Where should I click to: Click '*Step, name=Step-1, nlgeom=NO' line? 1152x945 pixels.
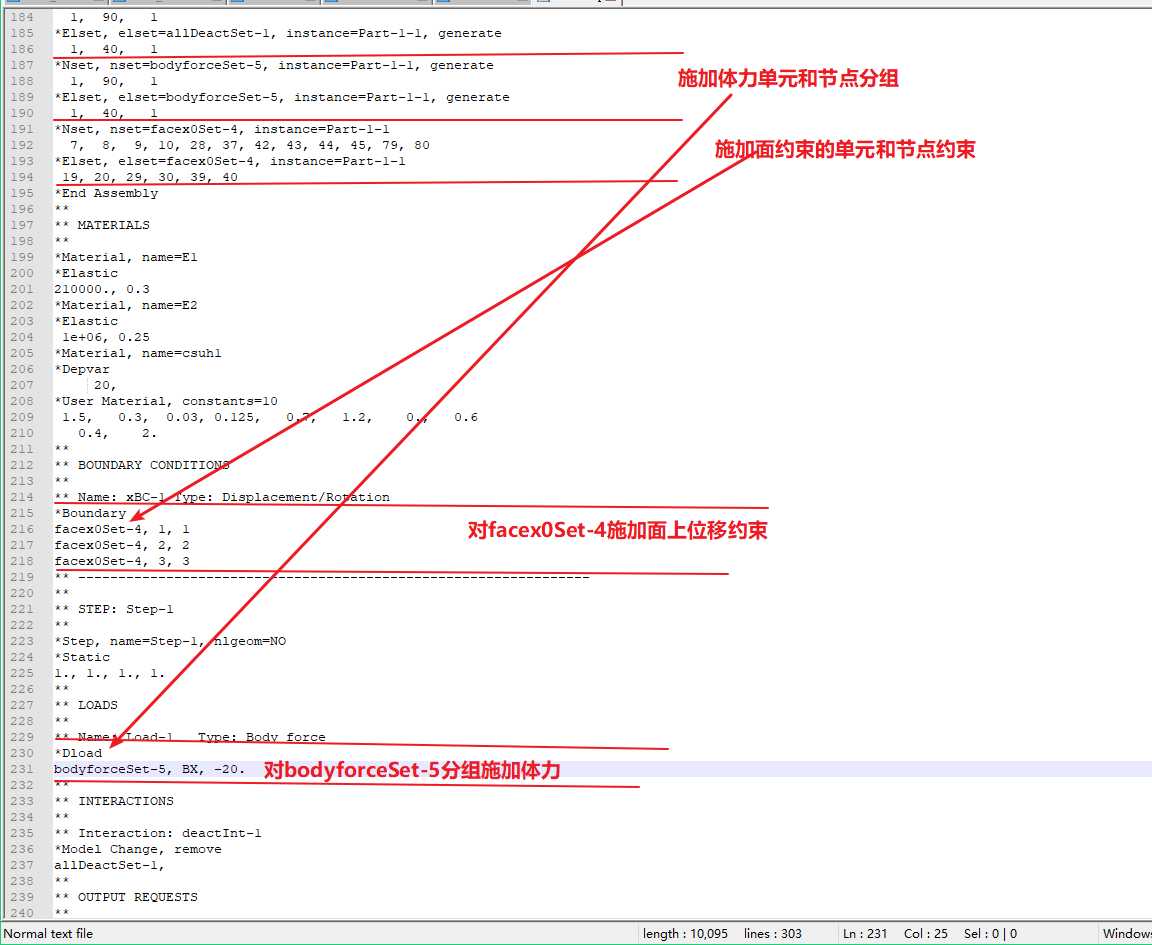tap(170, 642)
